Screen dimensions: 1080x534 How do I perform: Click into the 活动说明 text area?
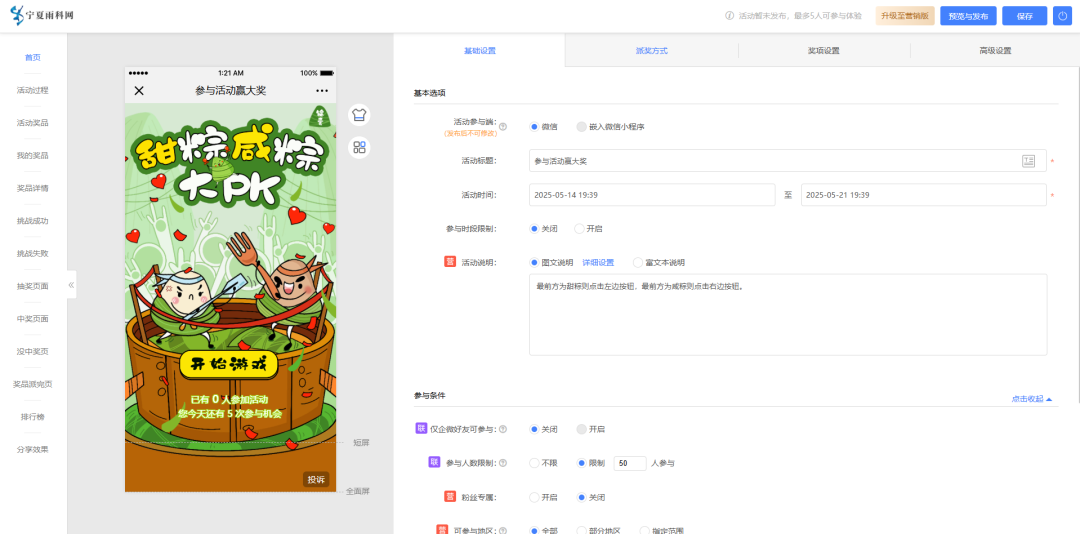(x=788, y=314)
